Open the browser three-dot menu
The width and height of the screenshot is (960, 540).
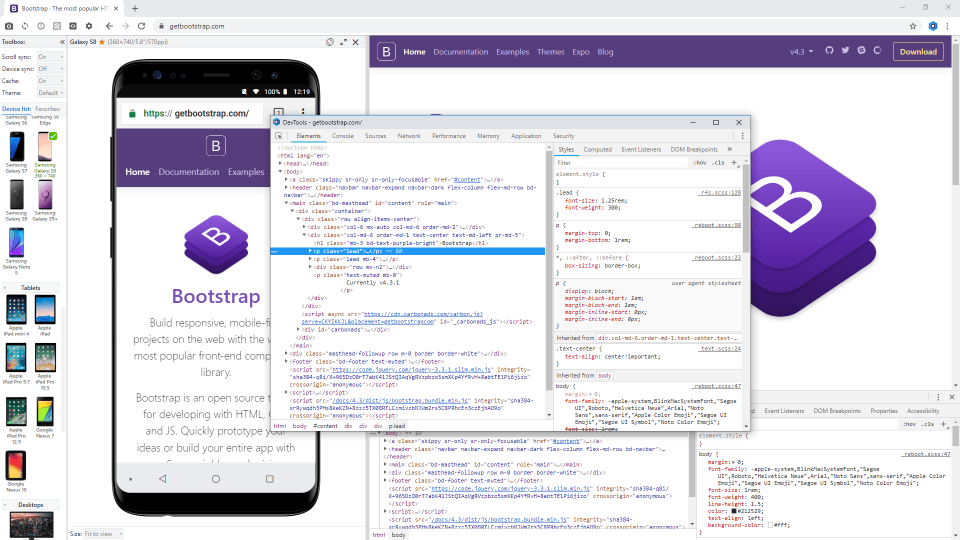tap(948, 26)
